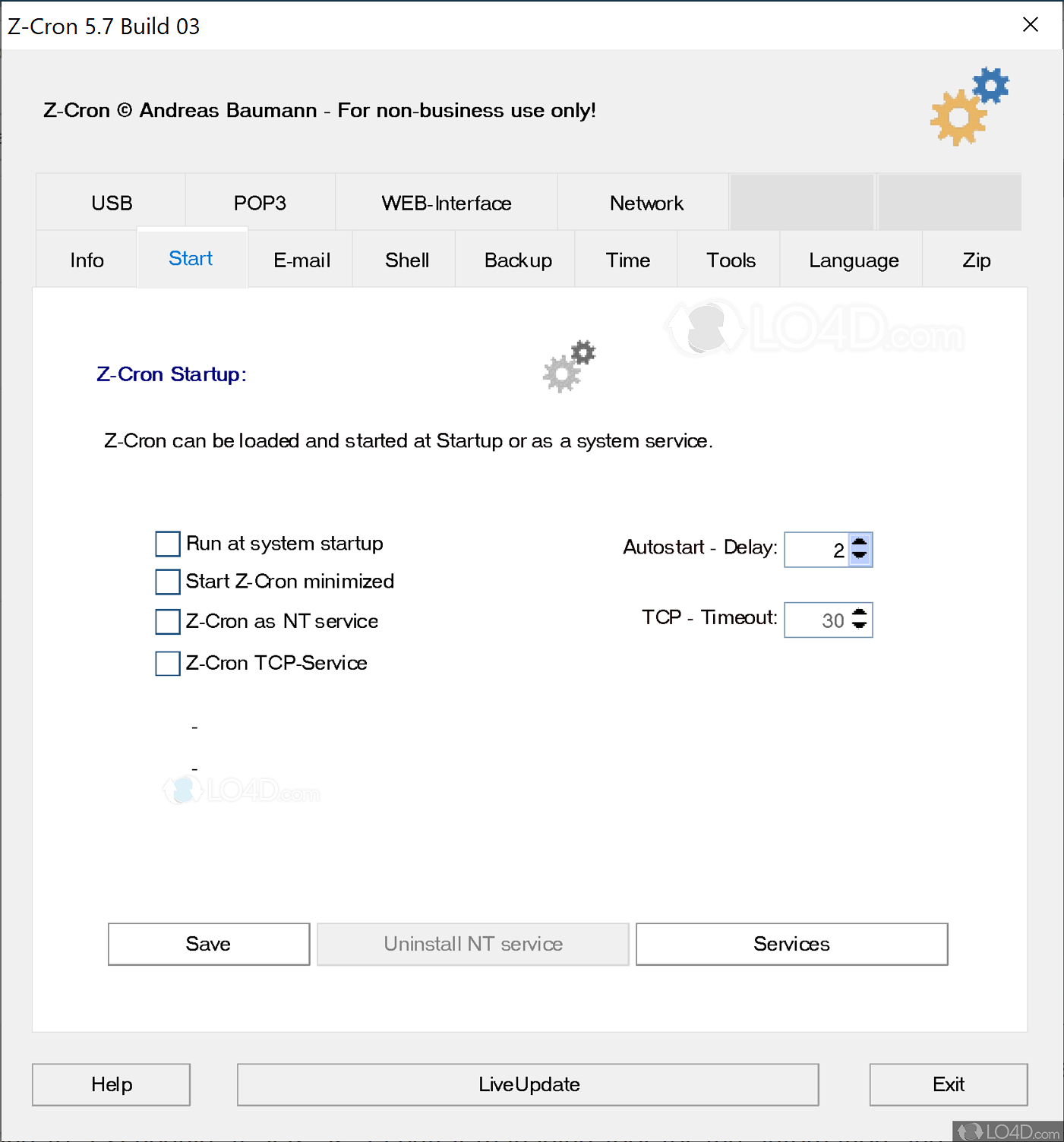
Task: Click the Help button
Action: pos(111,1084)
